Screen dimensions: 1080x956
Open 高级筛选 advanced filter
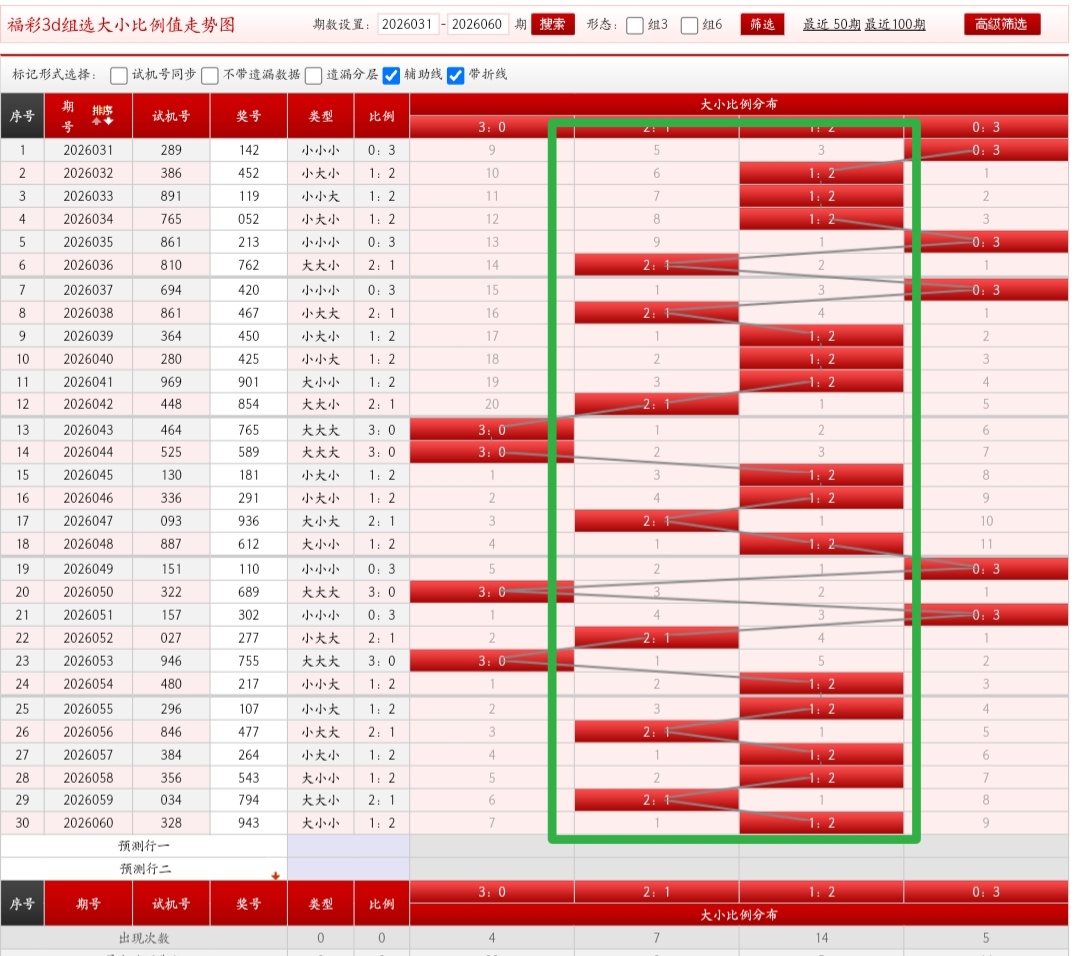pos(1002,25)
